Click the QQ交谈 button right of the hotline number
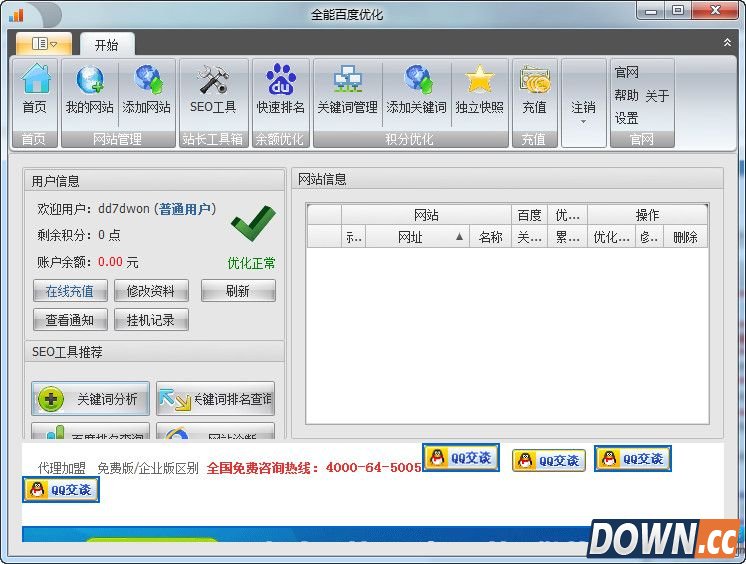Image resolution: width=746 pixels, height=564 pixels. 461,457
